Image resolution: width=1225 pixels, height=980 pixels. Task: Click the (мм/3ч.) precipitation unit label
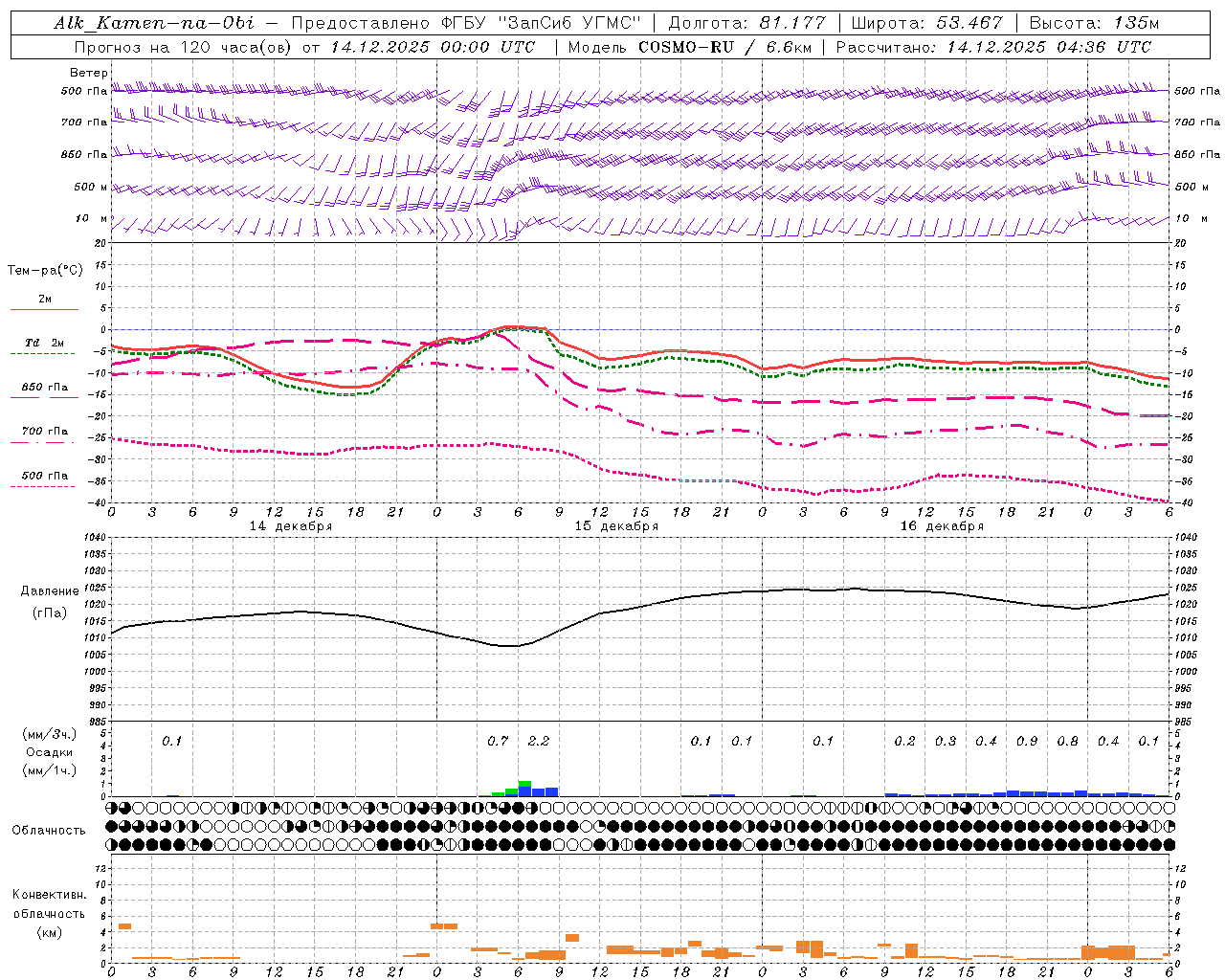(50, 734)
